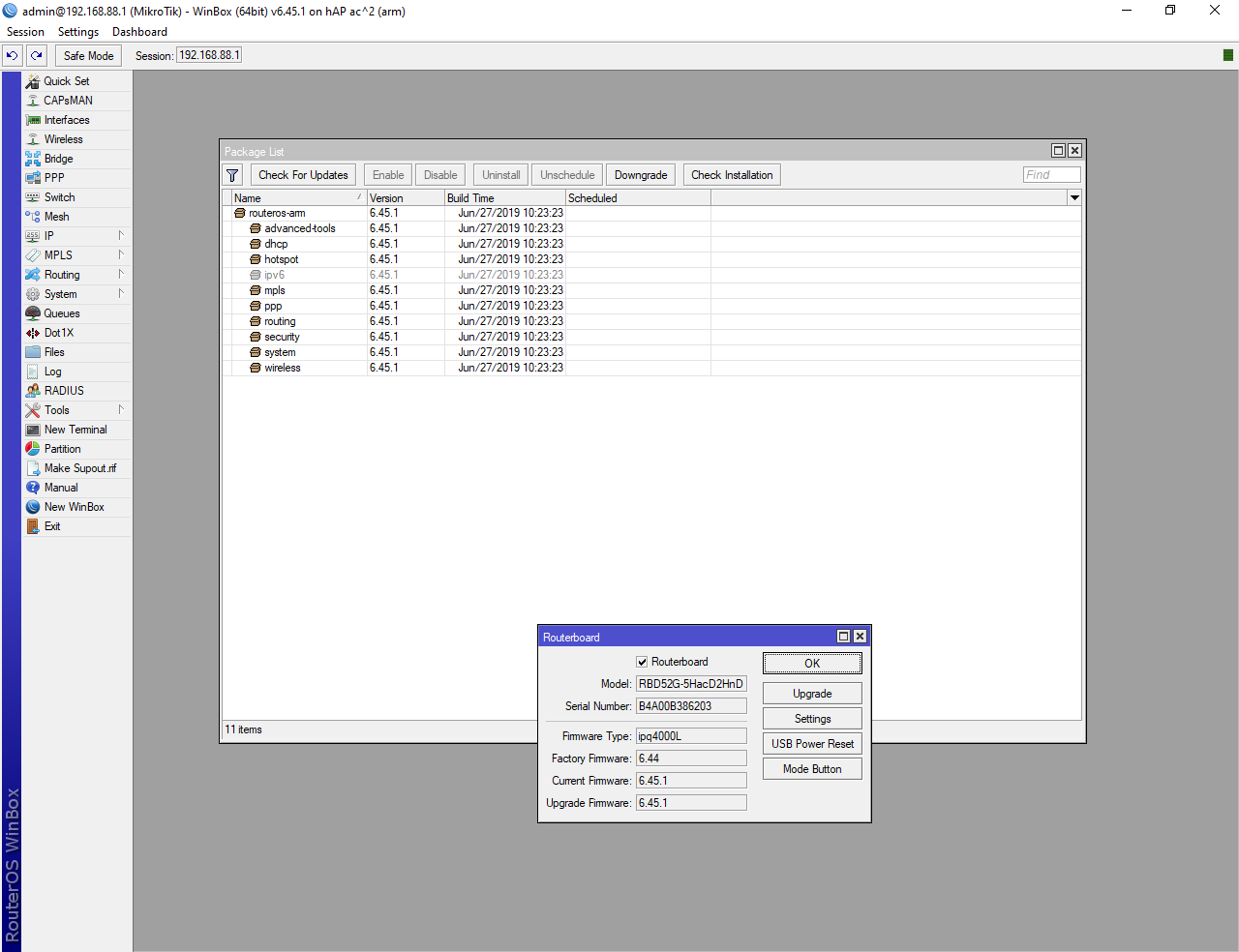
Task: Select the advanced-tools package
Action: (651, 228)
